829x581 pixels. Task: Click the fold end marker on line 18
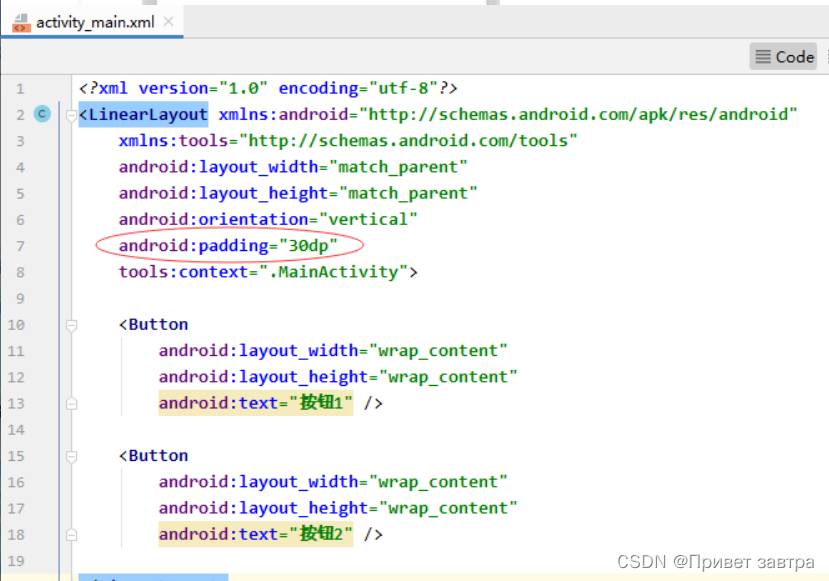coord(71,535)
